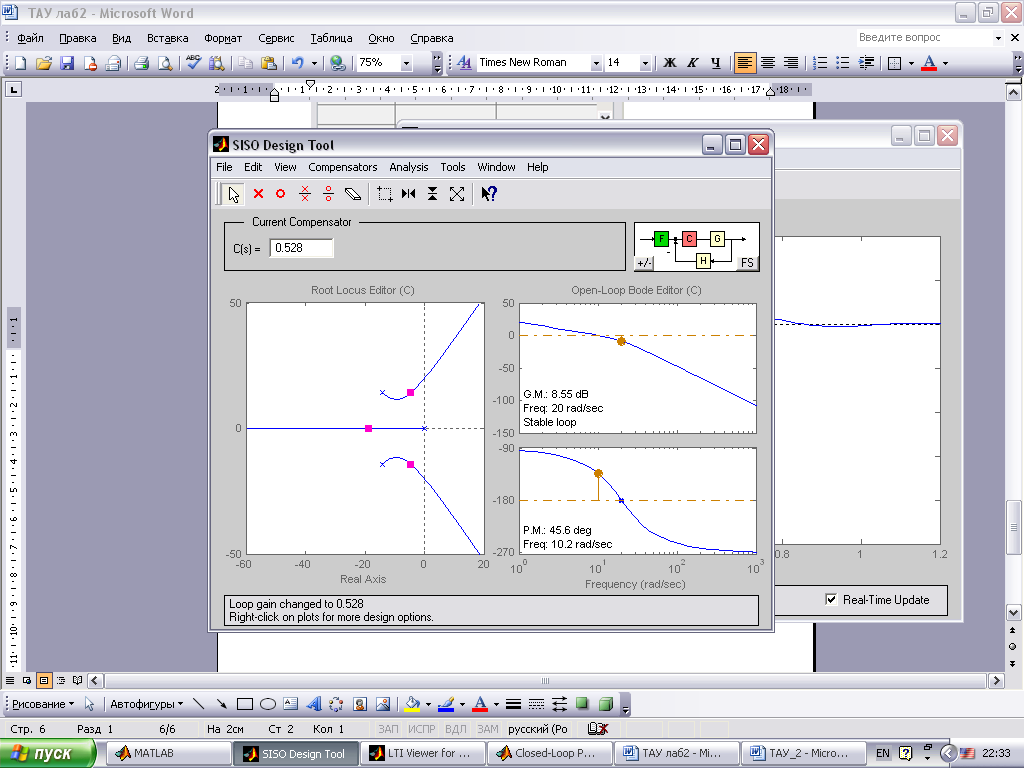Open the Формат menu in Word

pos(223,38)
